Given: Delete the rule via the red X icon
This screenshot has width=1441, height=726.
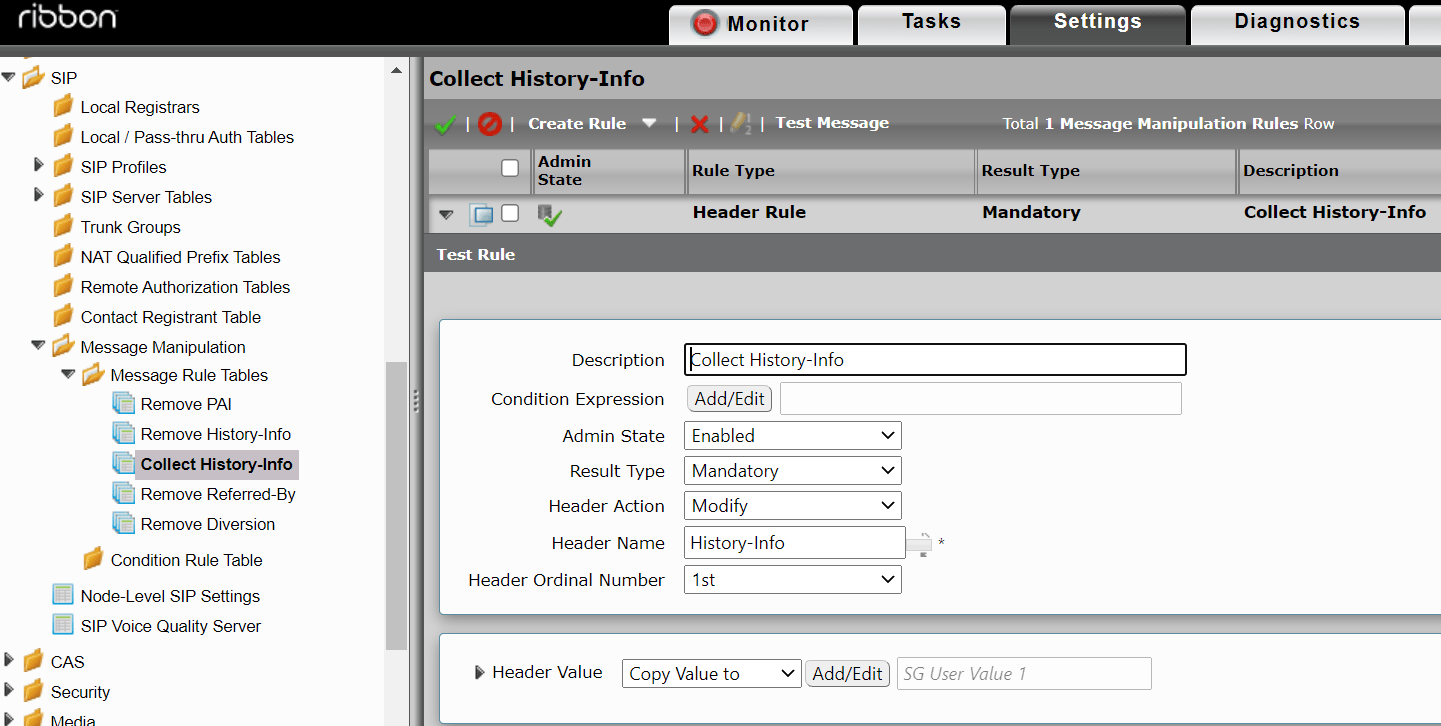Looking at the screenshot, I should 699,124.
